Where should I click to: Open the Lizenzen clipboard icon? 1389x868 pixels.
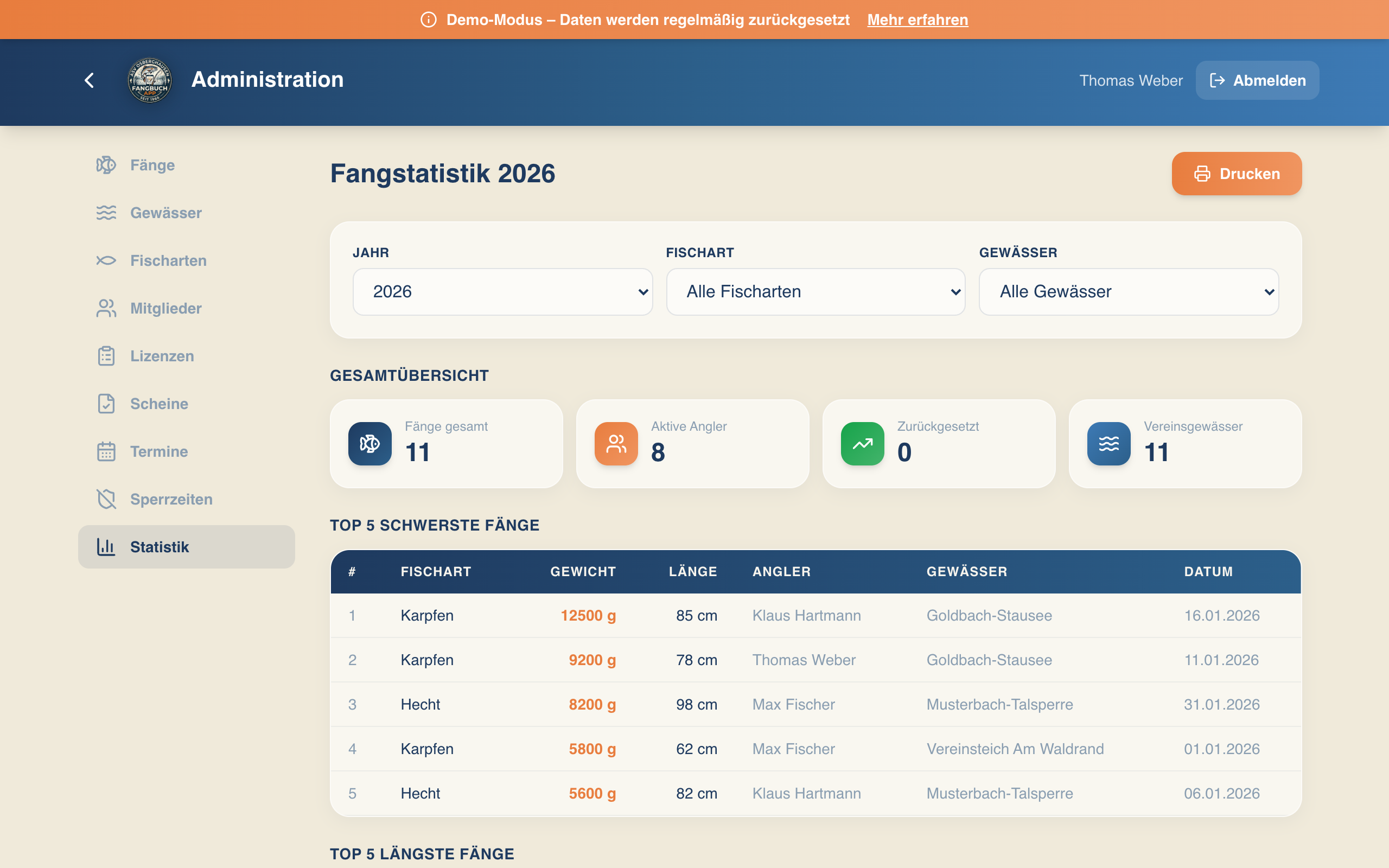click(x=106, y=356)
